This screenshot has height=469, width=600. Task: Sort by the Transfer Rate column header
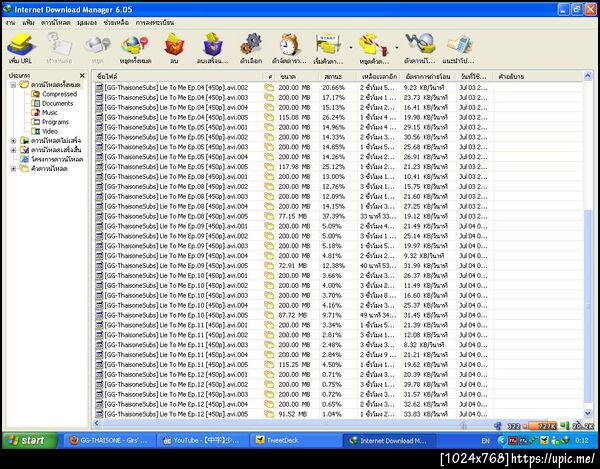point(429,77)
